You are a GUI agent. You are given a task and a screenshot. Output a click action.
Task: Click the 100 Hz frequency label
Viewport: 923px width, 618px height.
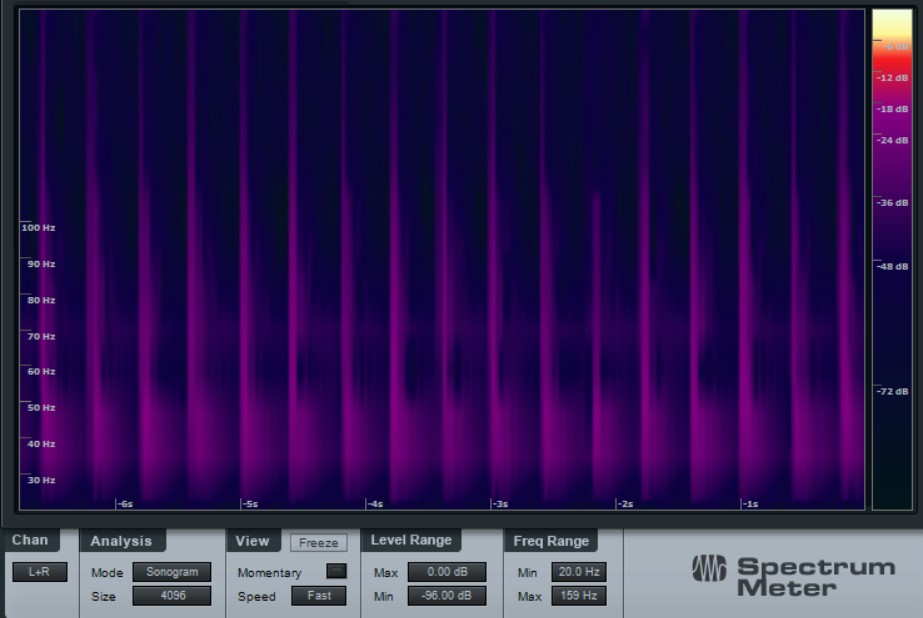(38, 228)
